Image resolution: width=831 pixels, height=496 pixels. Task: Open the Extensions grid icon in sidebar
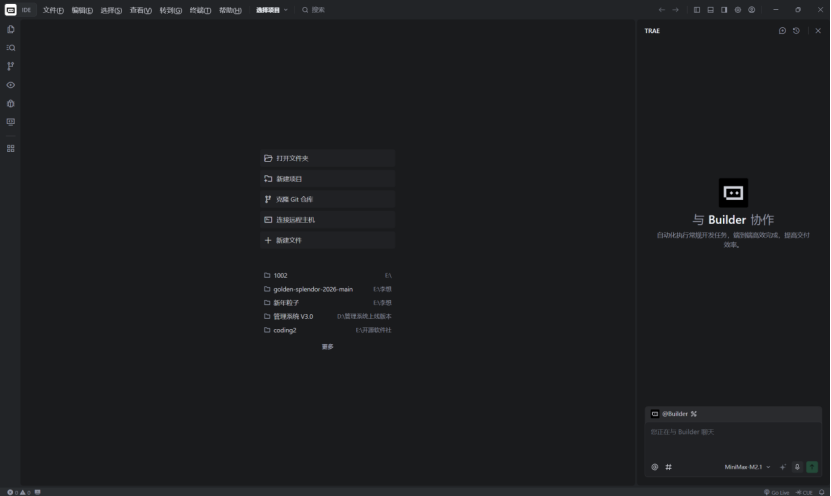pos(11,148)
